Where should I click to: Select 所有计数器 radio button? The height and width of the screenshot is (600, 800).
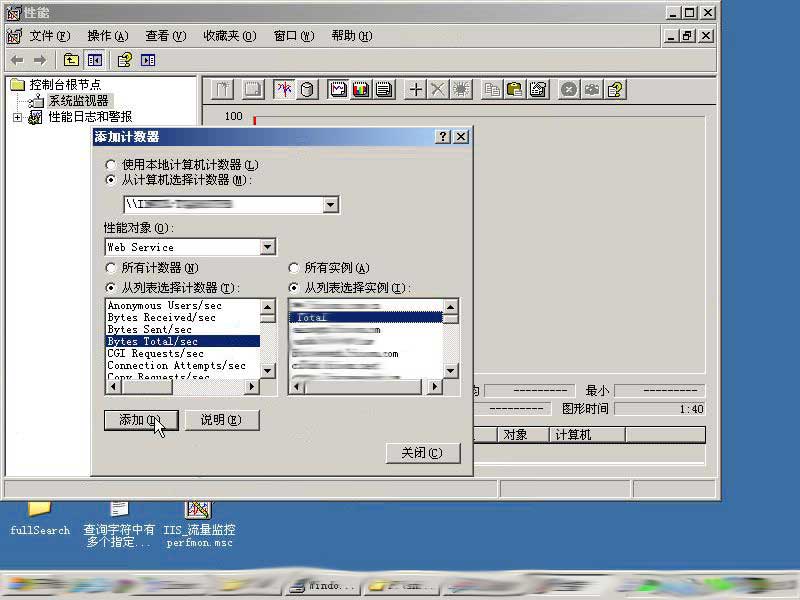pyautogui.click(x=110, y=268)
